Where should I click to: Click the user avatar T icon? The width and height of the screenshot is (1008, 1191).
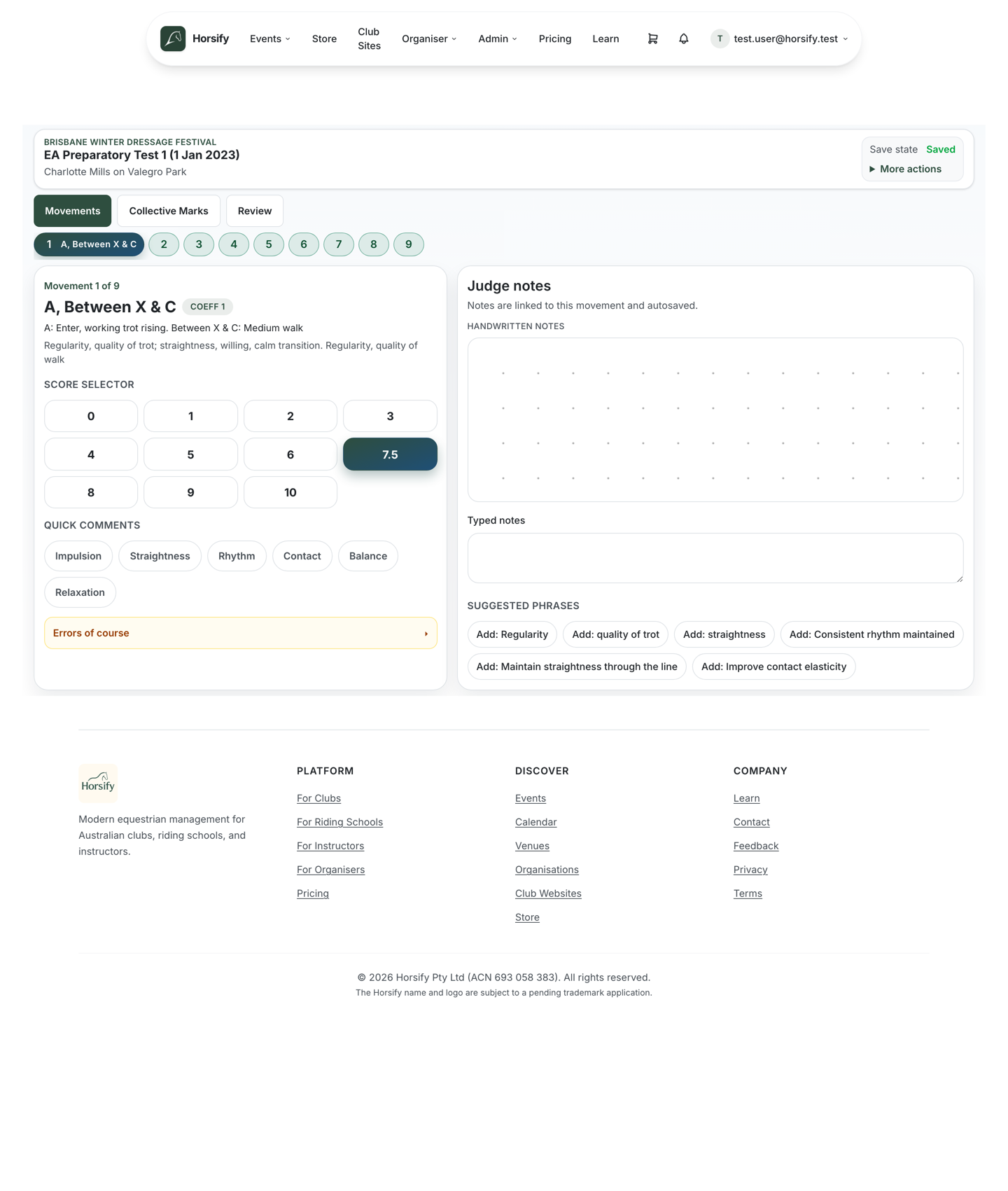click(x=720, y=39)
